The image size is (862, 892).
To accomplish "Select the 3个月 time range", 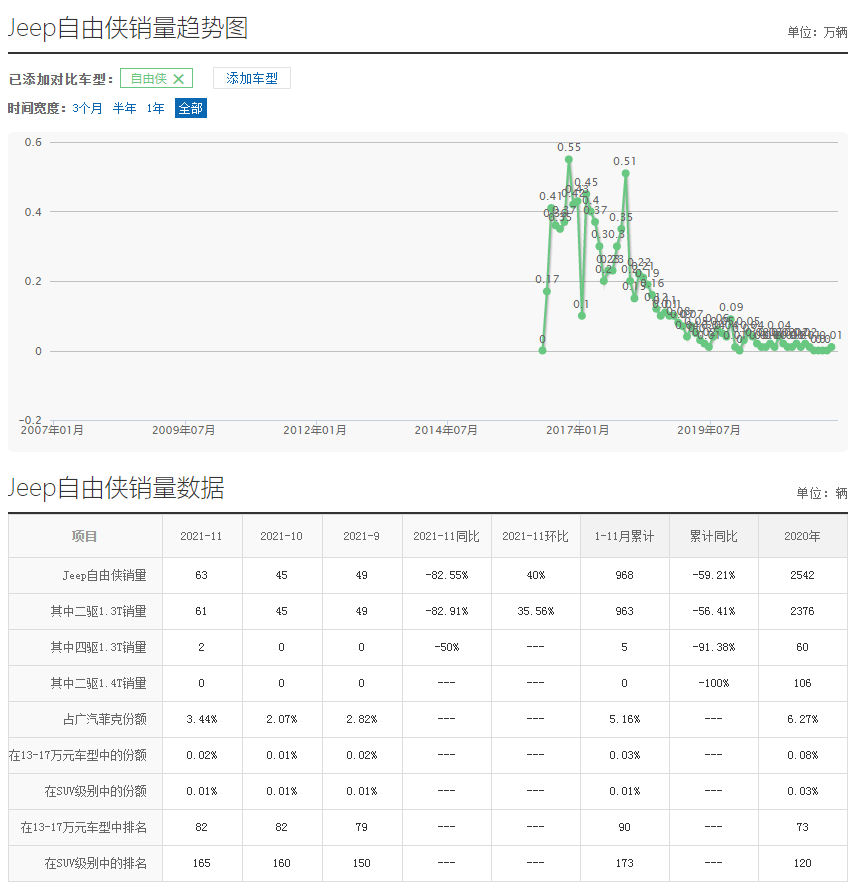I will point(87,108).
